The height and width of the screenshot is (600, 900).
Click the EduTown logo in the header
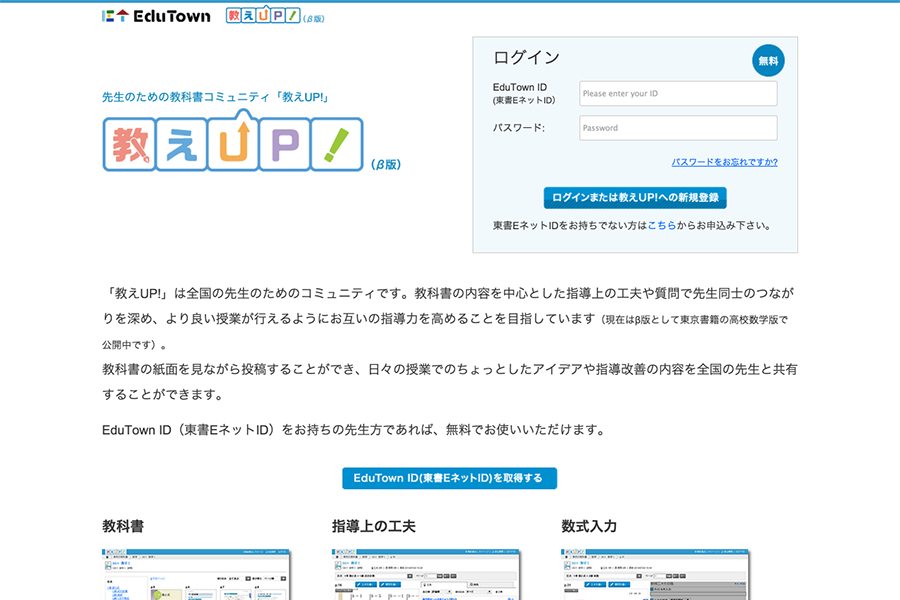point(156,16)
